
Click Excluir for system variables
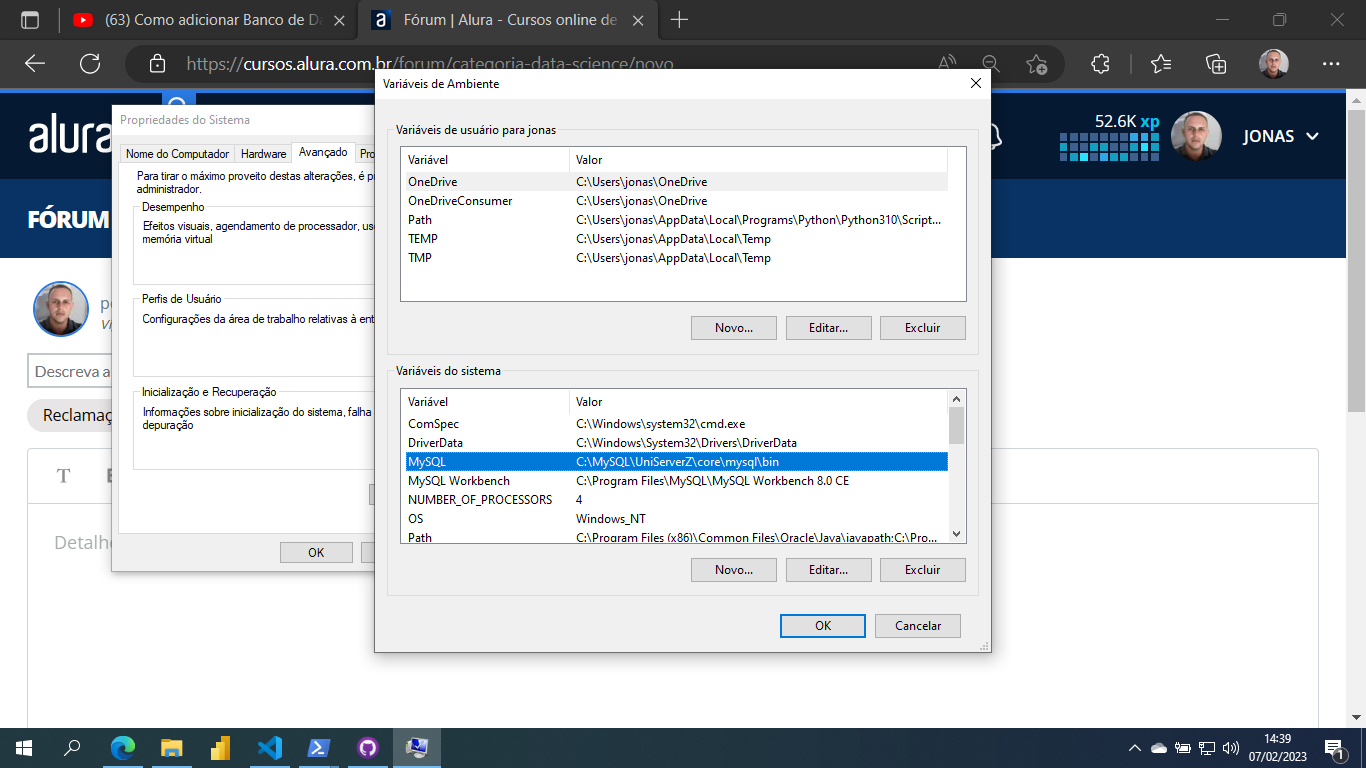pos(922,570)
